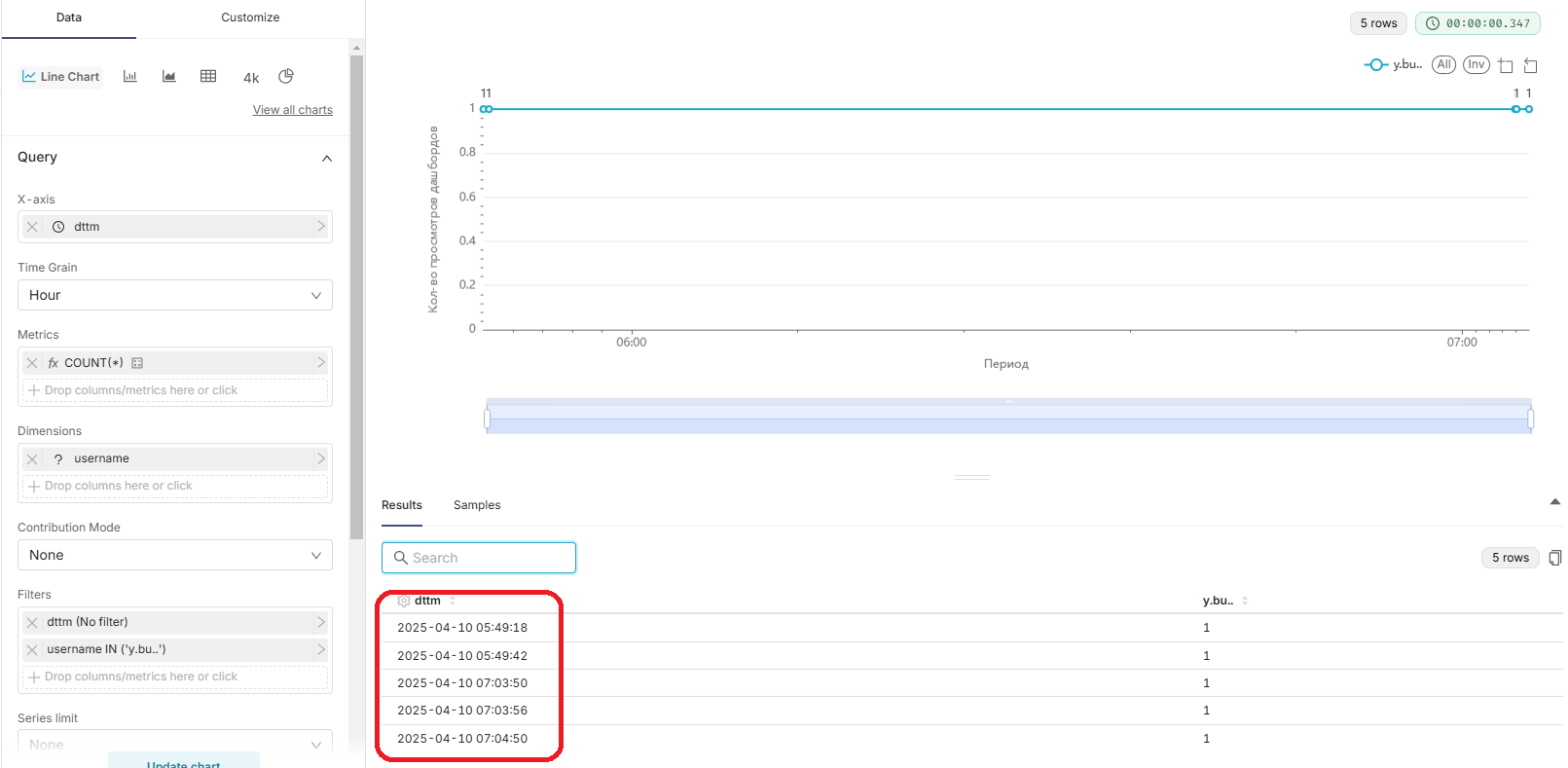Open the Results tab
This screenshot has width=1568, height=768.
click(402, 505)
